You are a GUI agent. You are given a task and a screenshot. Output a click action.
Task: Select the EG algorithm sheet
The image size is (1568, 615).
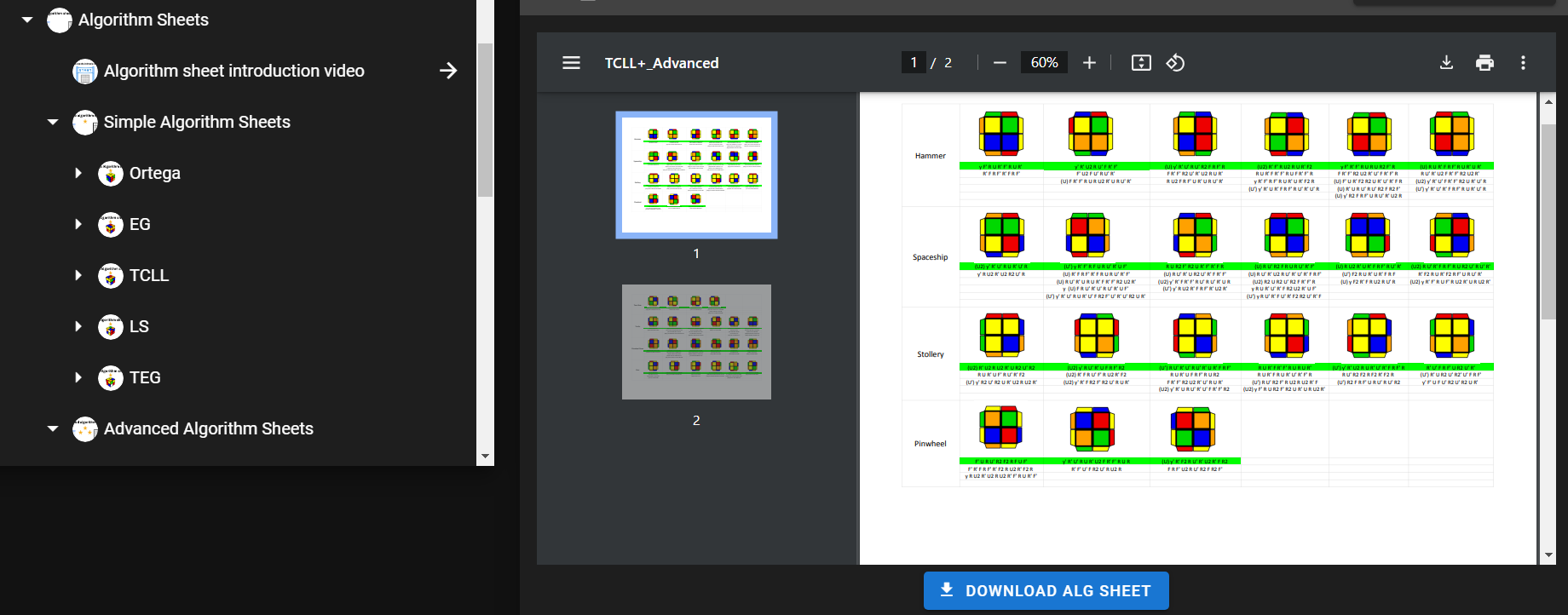tap(140, 224)
